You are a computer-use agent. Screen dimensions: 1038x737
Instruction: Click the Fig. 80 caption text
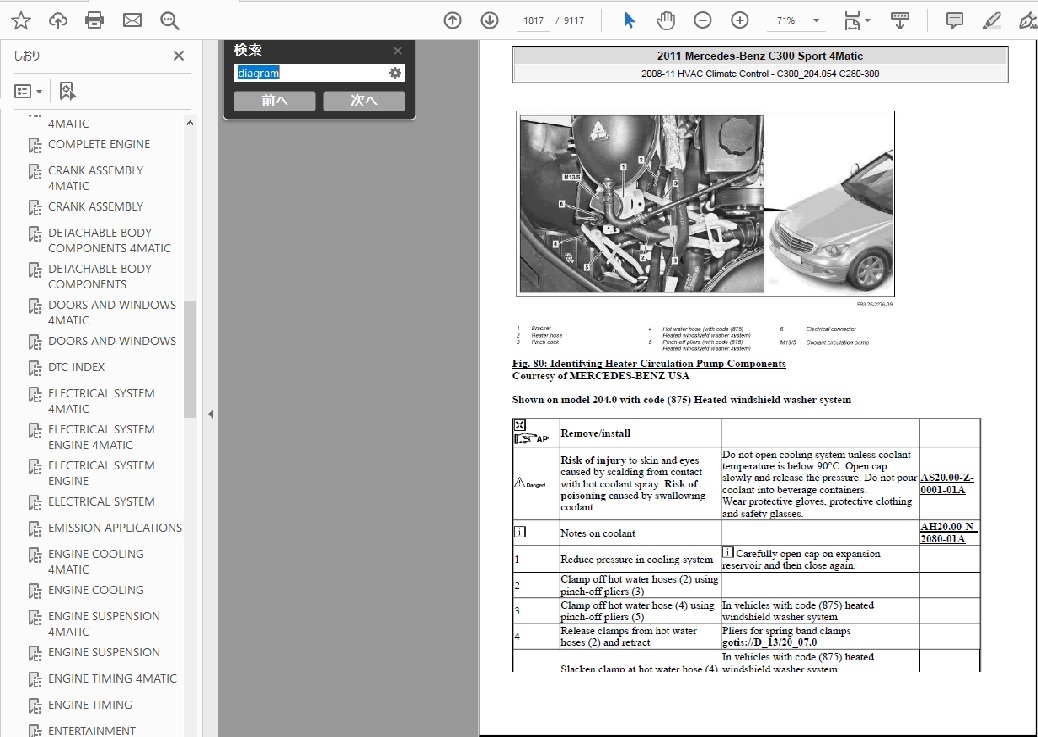click(648, 364)
